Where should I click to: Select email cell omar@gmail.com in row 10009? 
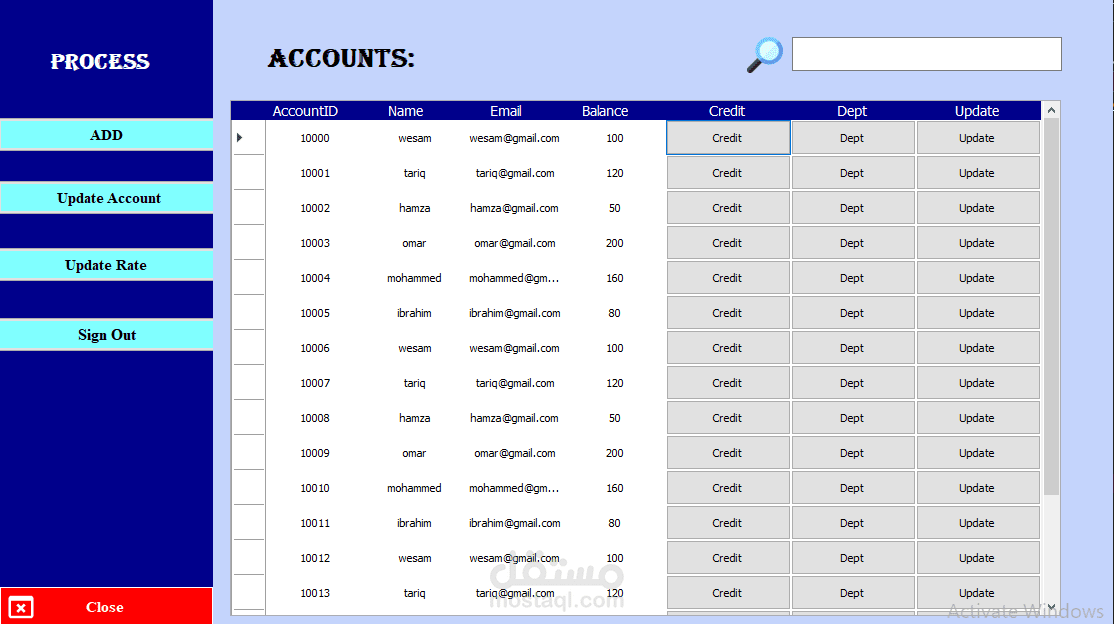pos(514,453)
